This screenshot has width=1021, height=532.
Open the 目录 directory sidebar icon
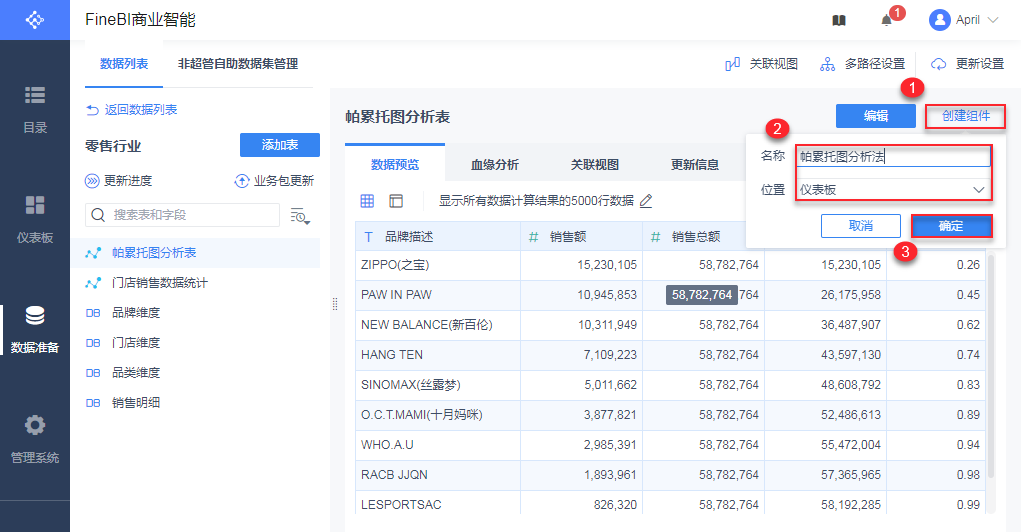35,96
